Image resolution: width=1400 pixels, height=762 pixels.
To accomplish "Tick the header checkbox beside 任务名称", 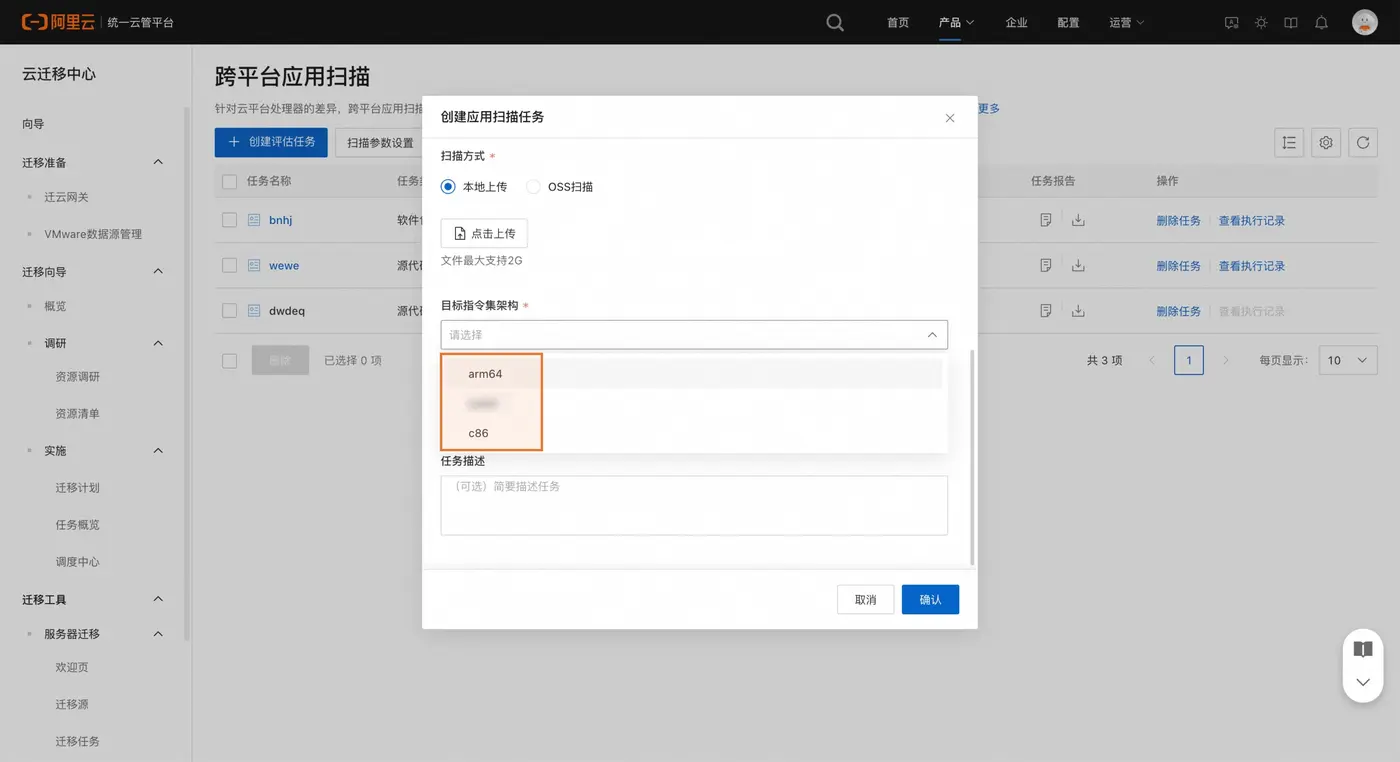I will [229, 181].
